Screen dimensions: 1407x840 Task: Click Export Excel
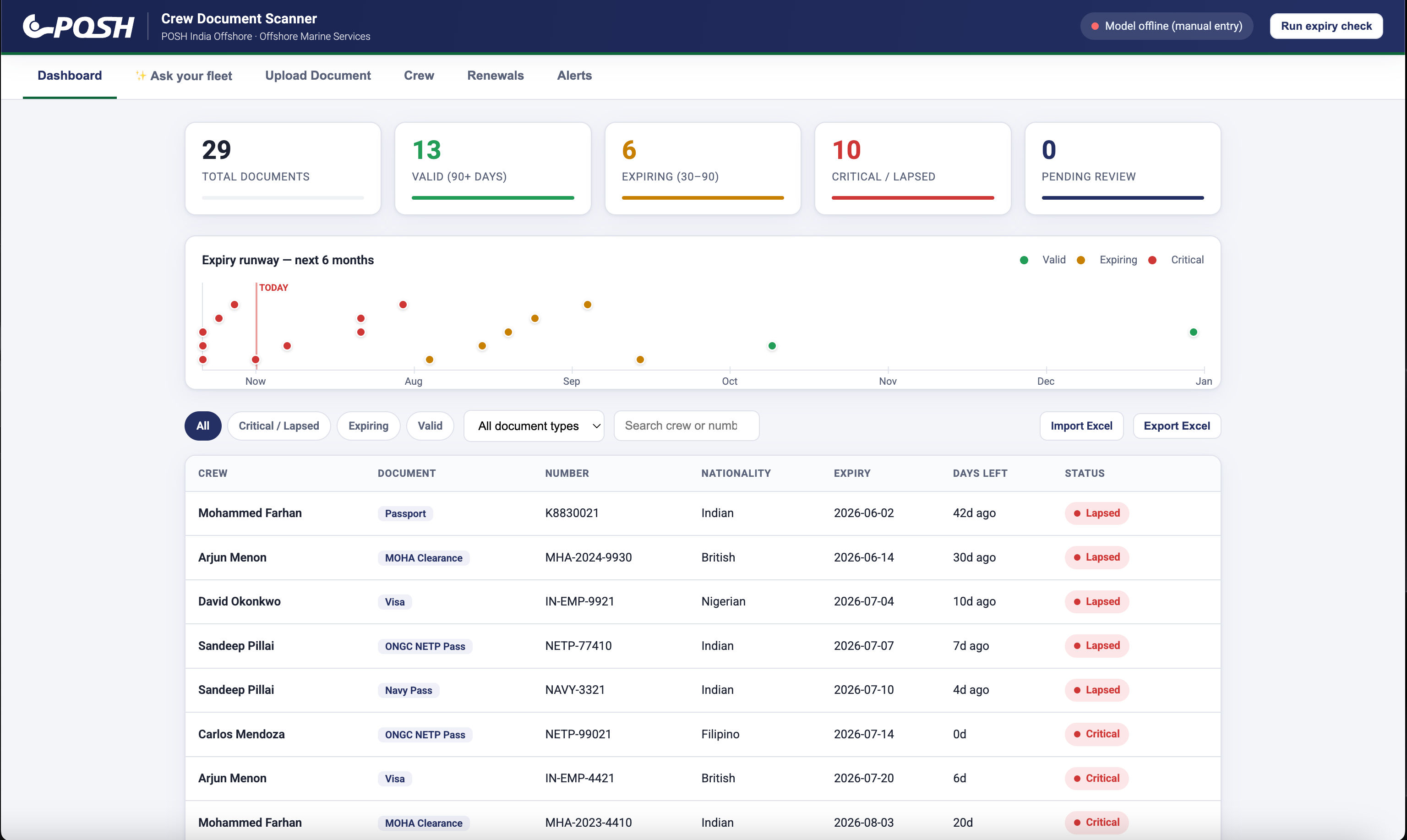point(1177,425)
